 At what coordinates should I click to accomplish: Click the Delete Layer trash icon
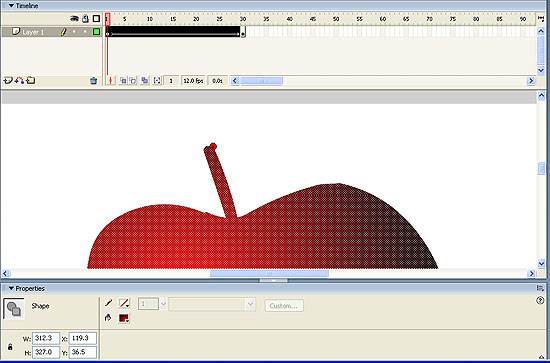[93, 81]
